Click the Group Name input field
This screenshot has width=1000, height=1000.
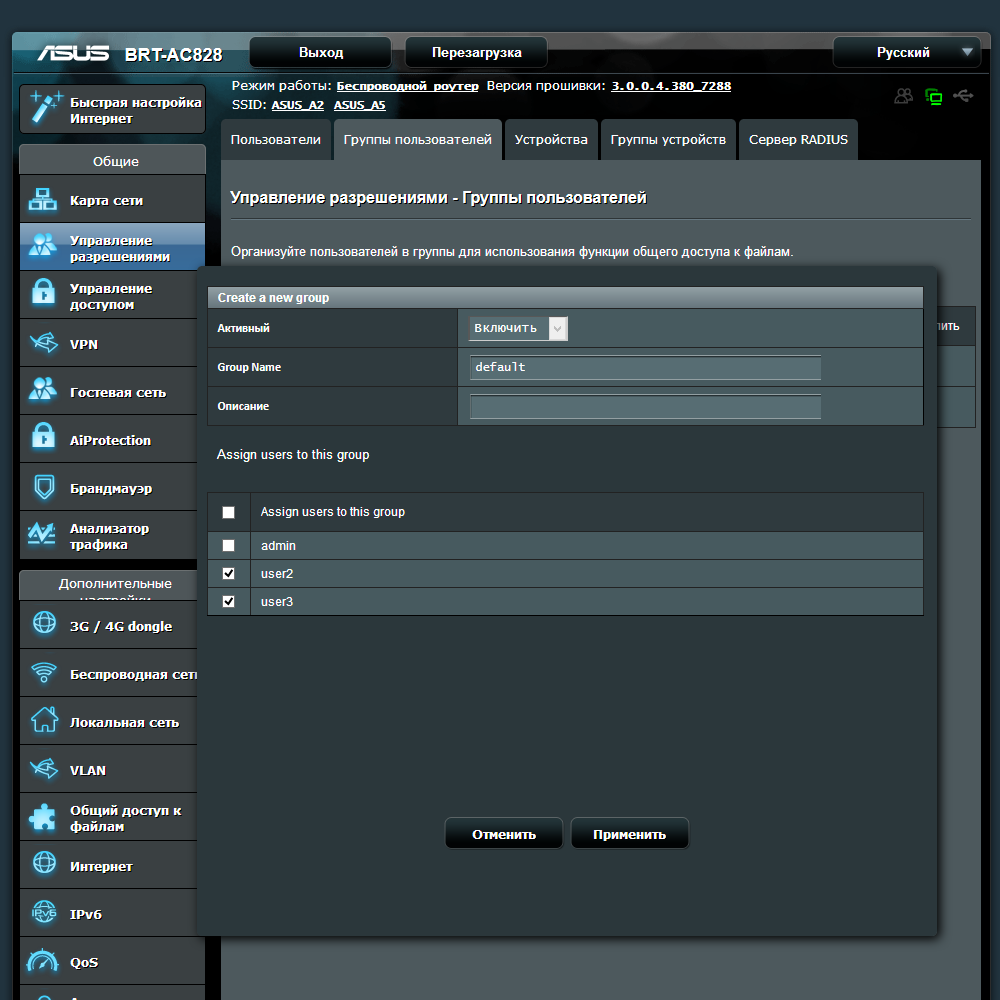pos(645,367)
